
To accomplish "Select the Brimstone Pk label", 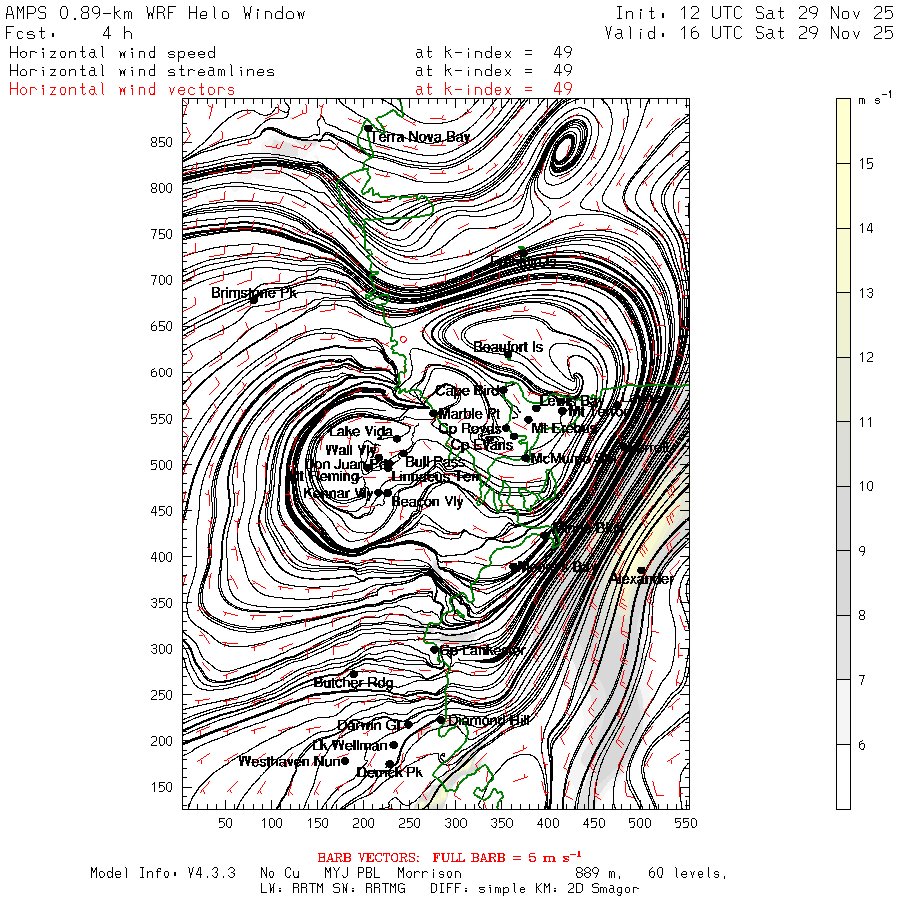I will [x=254, y=293].
